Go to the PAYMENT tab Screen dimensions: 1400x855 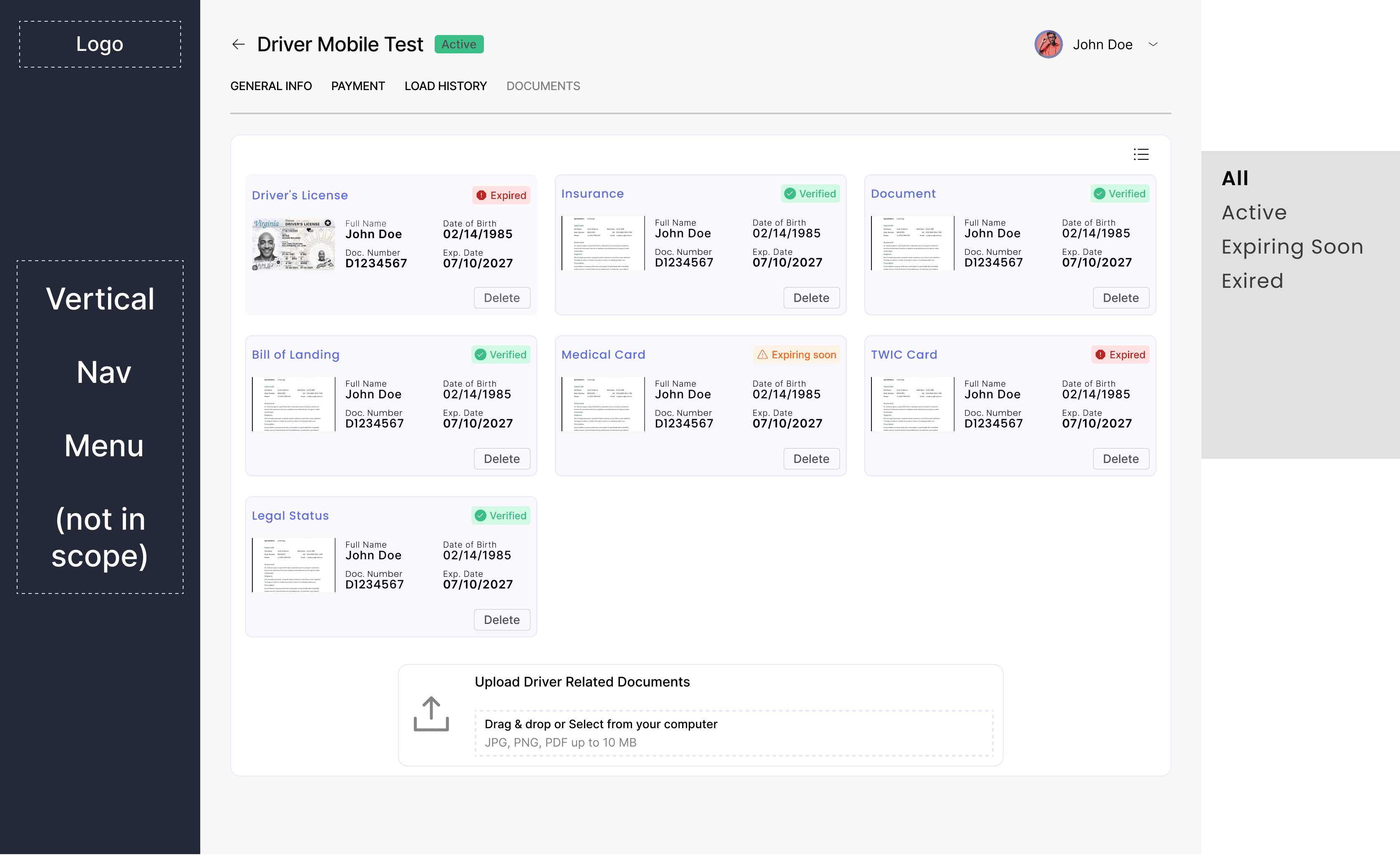[358, 86]
